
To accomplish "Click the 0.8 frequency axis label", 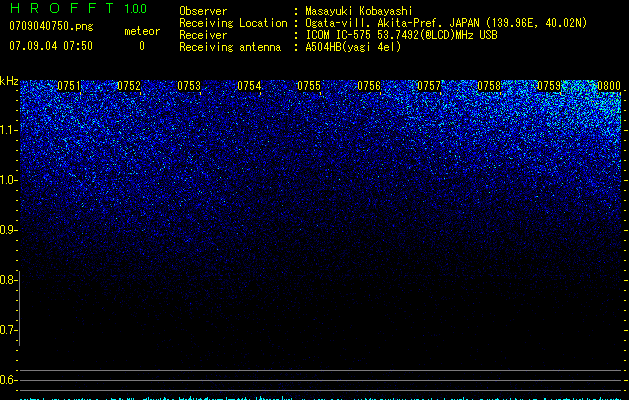I will tap(9, 280).
